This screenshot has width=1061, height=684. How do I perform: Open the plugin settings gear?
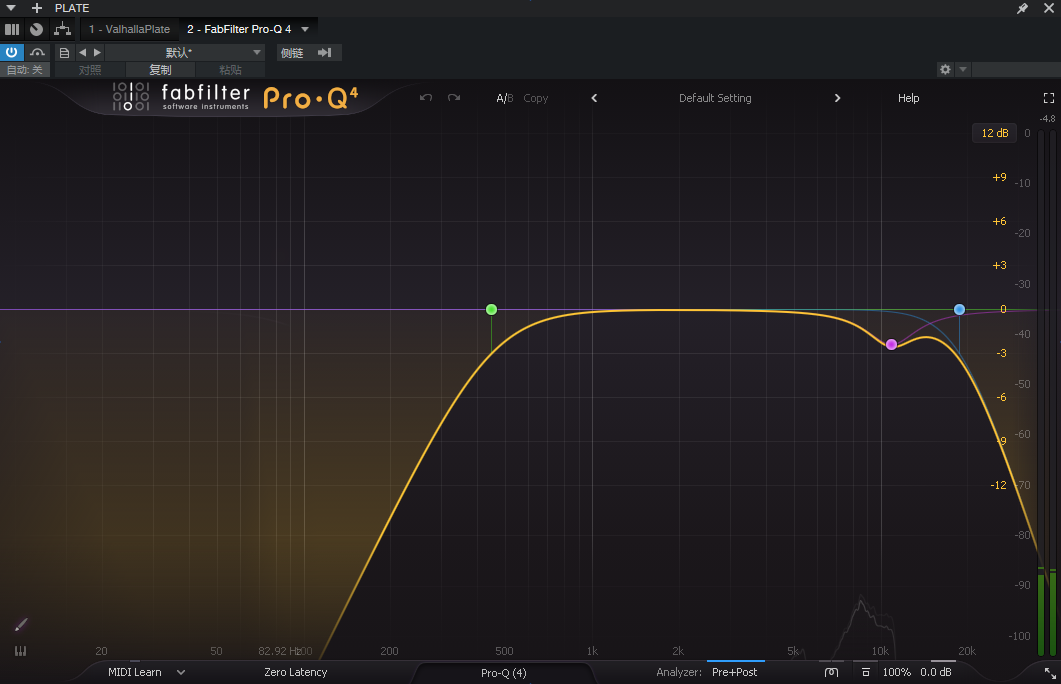click(945, 69)
